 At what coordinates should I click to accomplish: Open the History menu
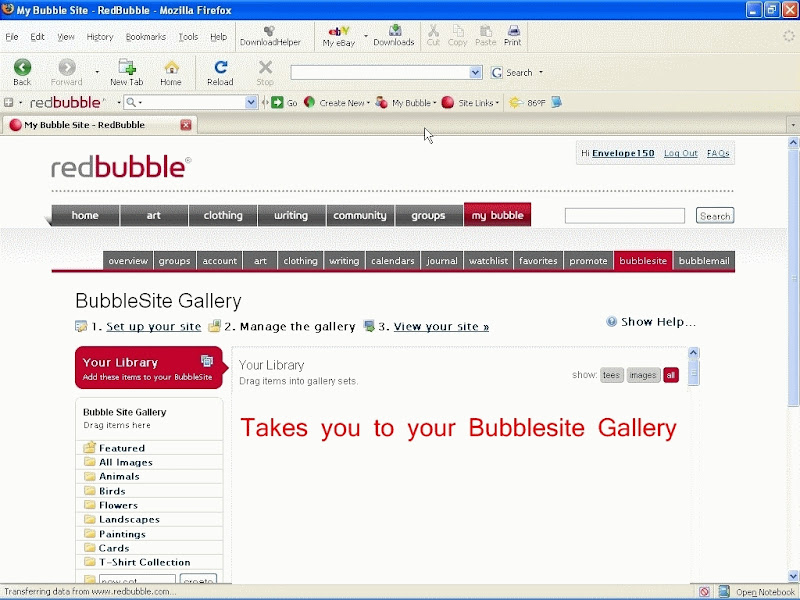click(x=100, y=37)
